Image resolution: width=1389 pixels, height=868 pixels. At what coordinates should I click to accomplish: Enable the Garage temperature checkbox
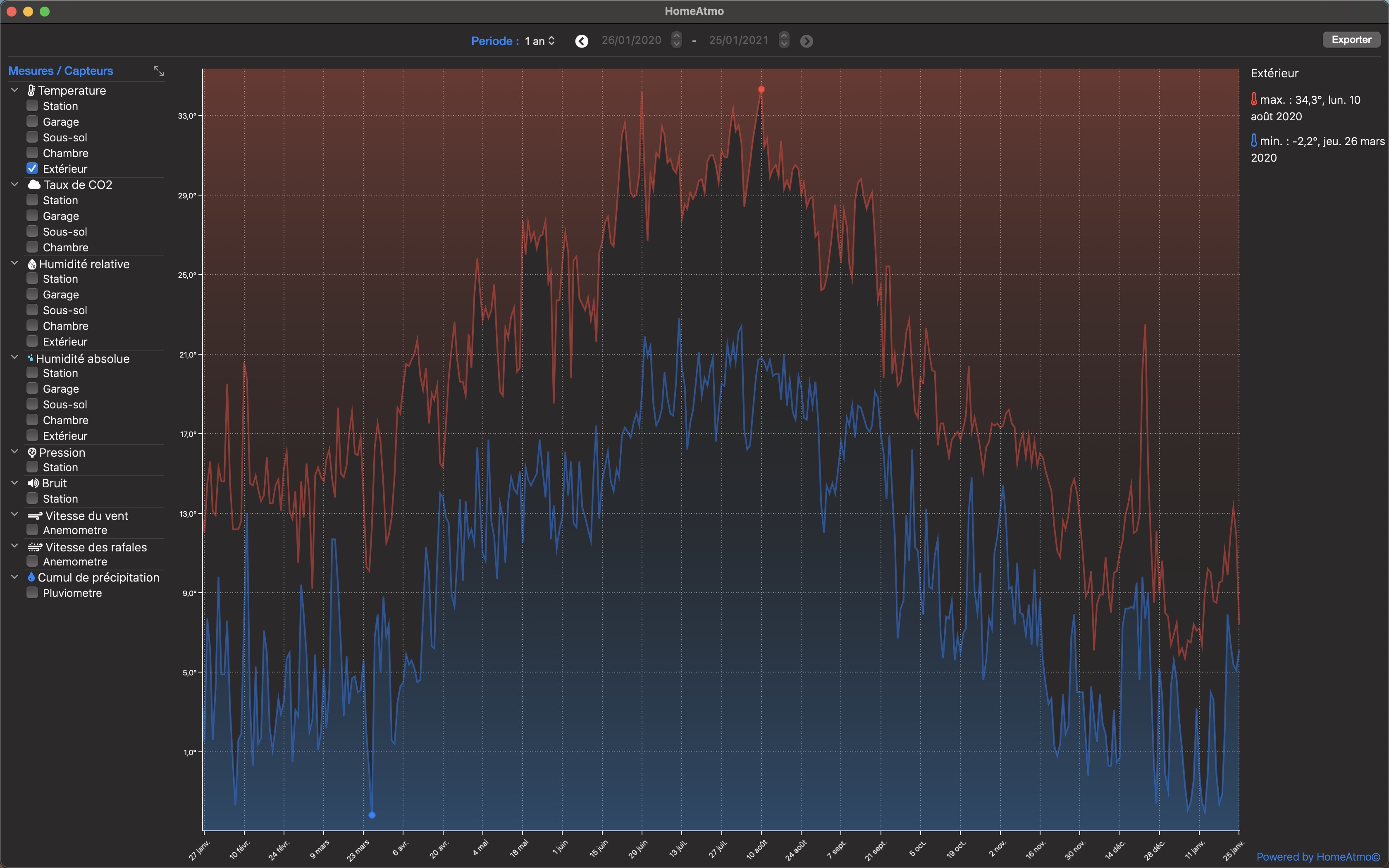(x=32, y=121)
